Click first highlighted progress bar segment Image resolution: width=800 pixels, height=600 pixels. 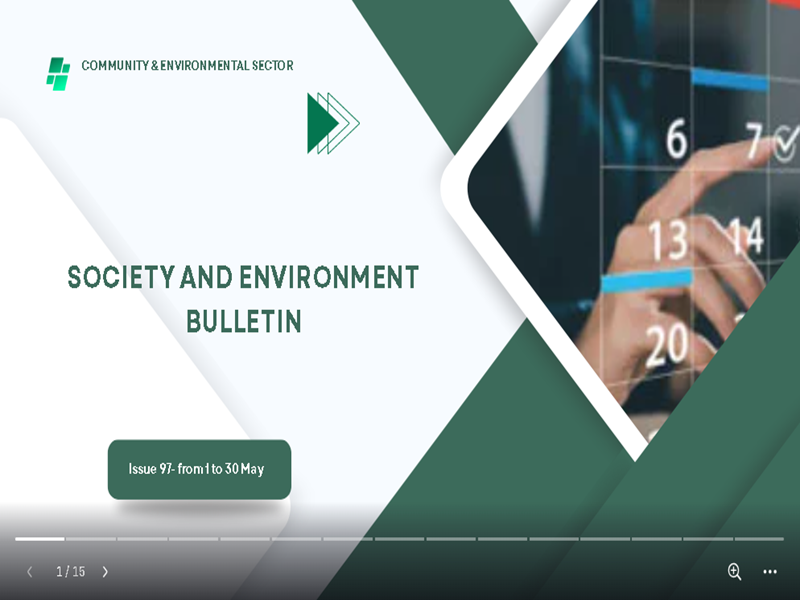(40, 539)
